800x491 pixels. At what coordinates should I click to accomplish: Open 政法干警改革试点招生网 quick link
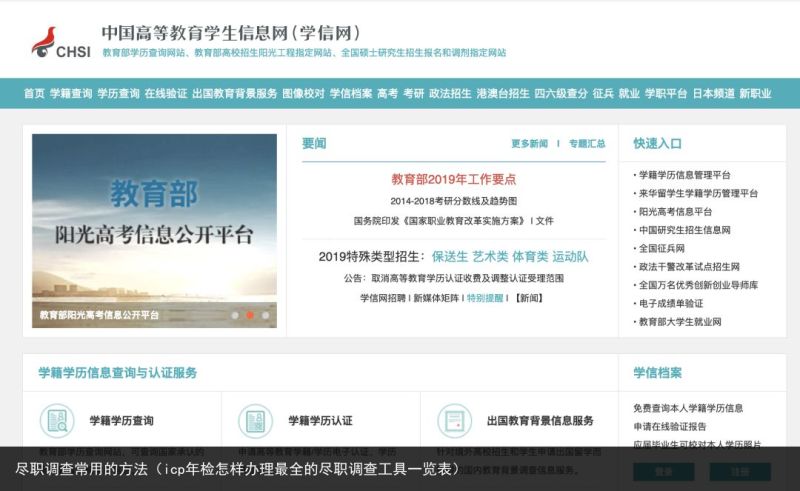[x=689, y=267]
